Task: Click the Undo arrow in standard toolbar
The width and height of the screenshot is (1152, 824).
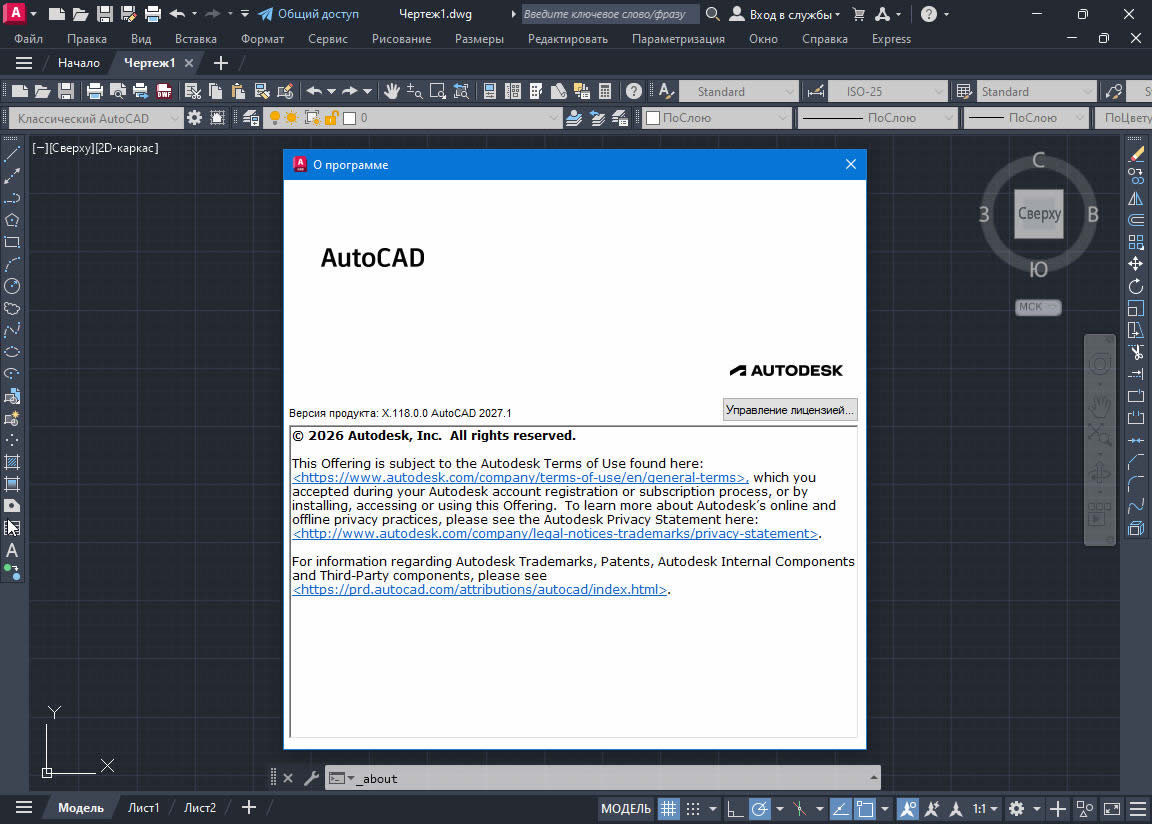Action: point(314,91)
